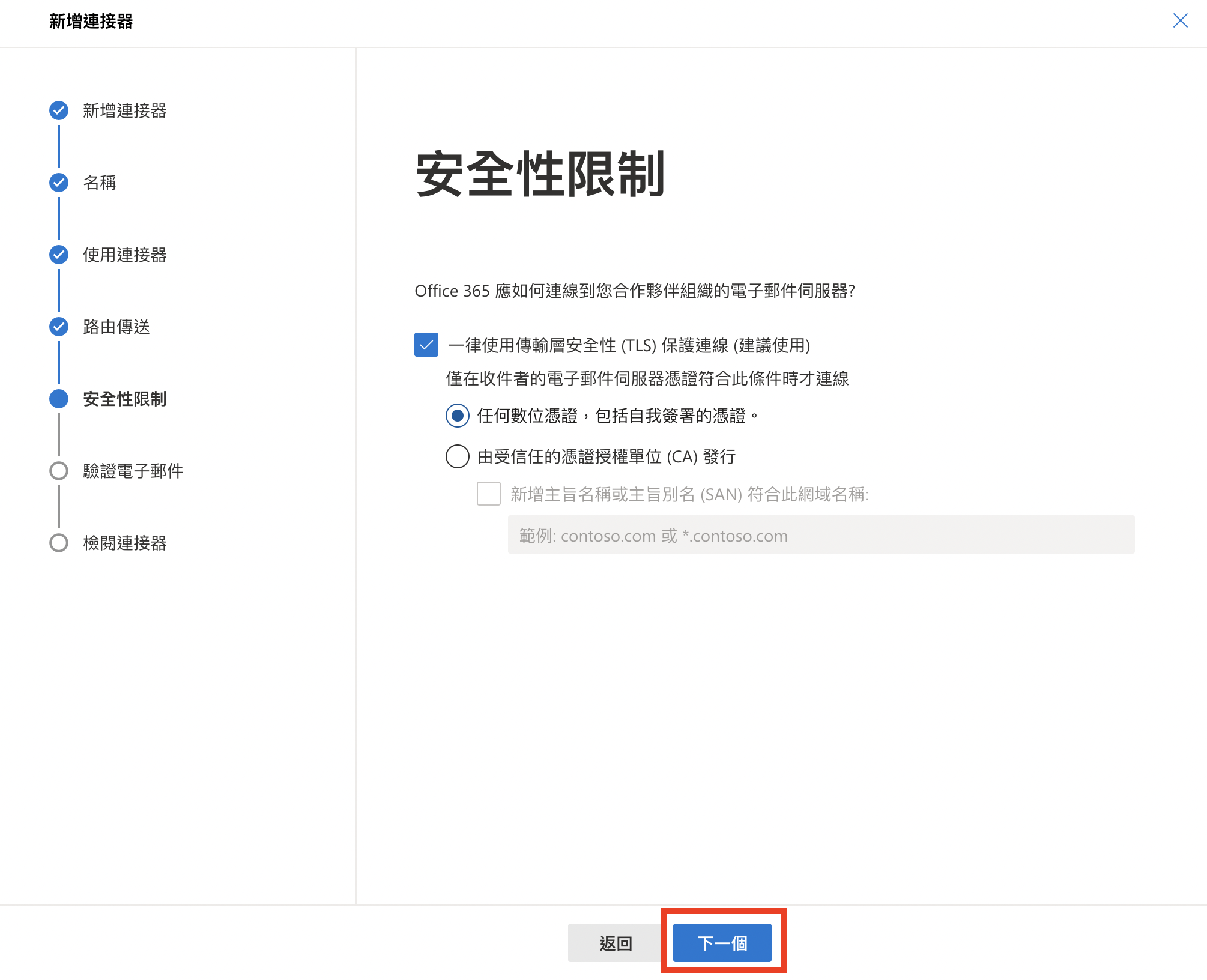Click the completed checkmark icon for 使用連接器 step
The image size is (1207, 980).
click(59, 255)
